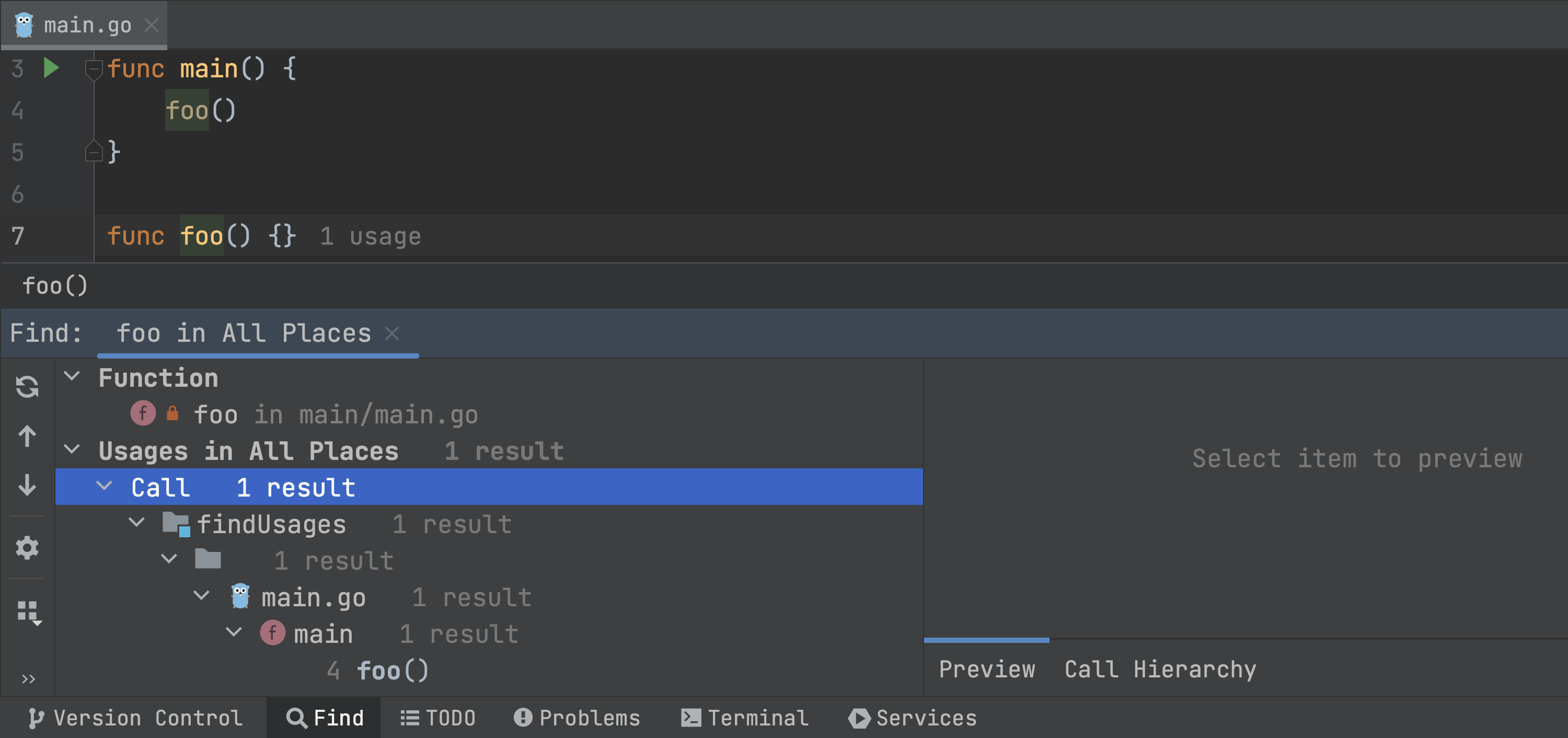Collapse the Function node in results

tap(72, 377)
